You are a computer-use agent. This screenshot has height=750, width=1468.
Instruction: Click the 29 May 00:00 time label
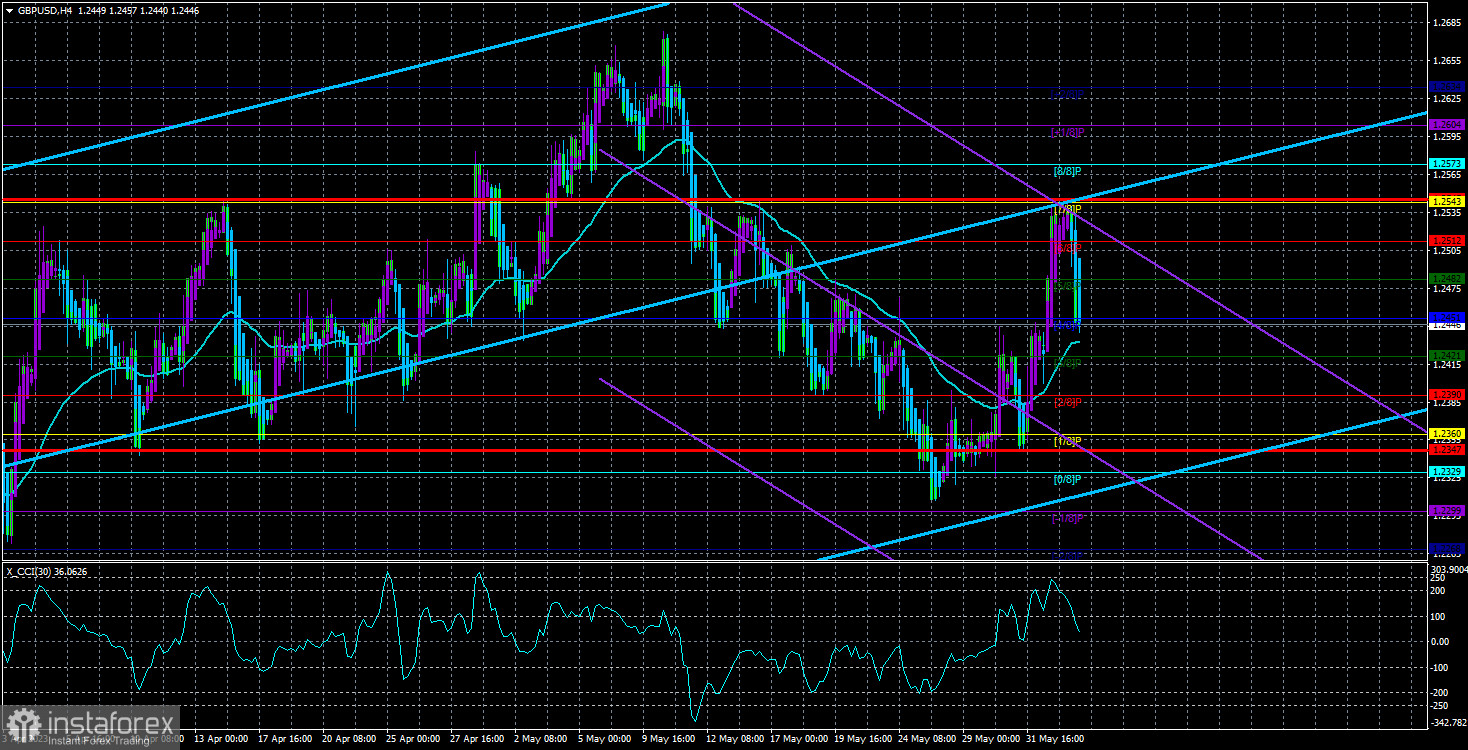point(989,739)
